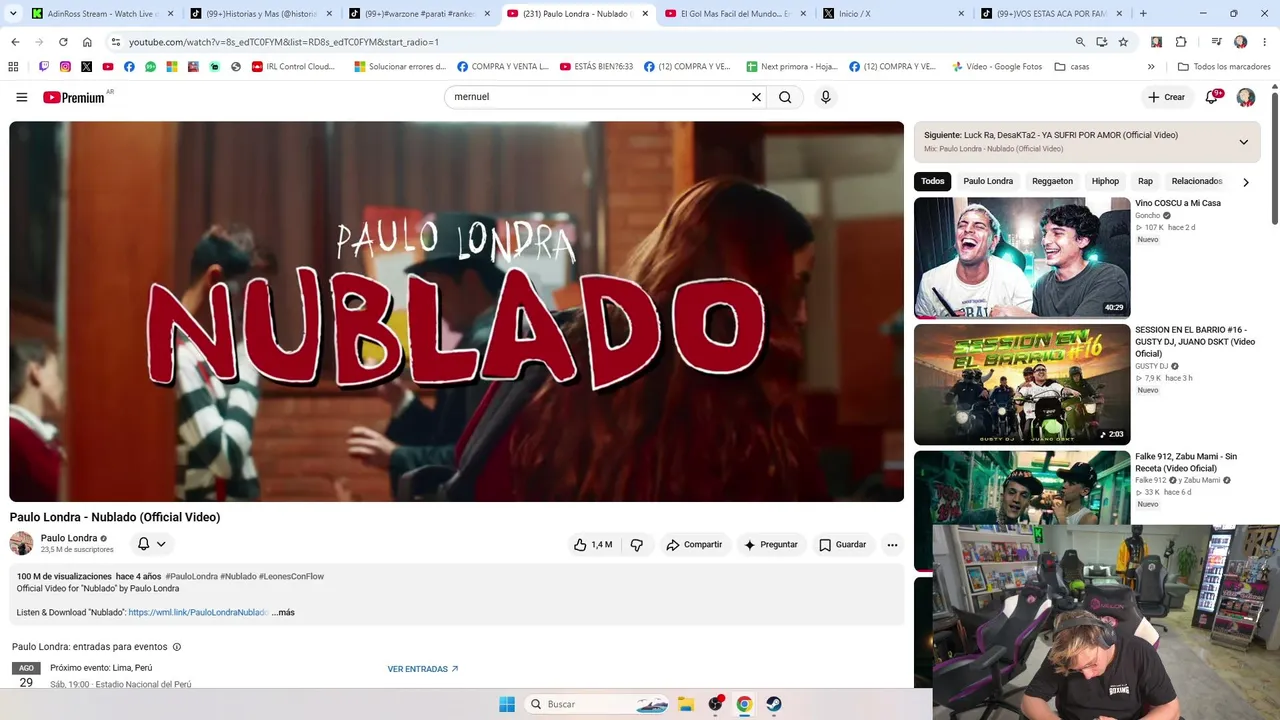Run the search with the magnifier button
Screen dimensions: 1280x720
785,97
